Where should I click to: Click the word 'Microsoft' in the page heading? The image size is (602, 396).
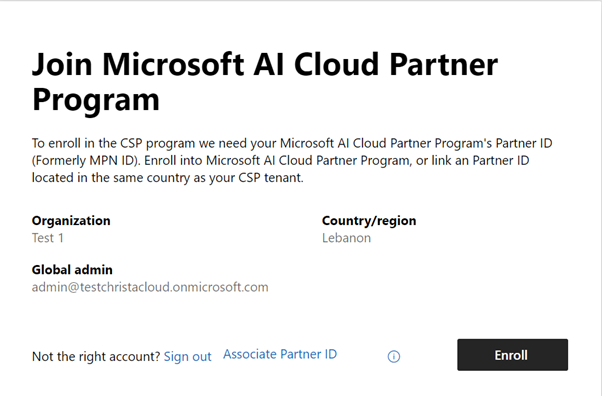[173, 64]
